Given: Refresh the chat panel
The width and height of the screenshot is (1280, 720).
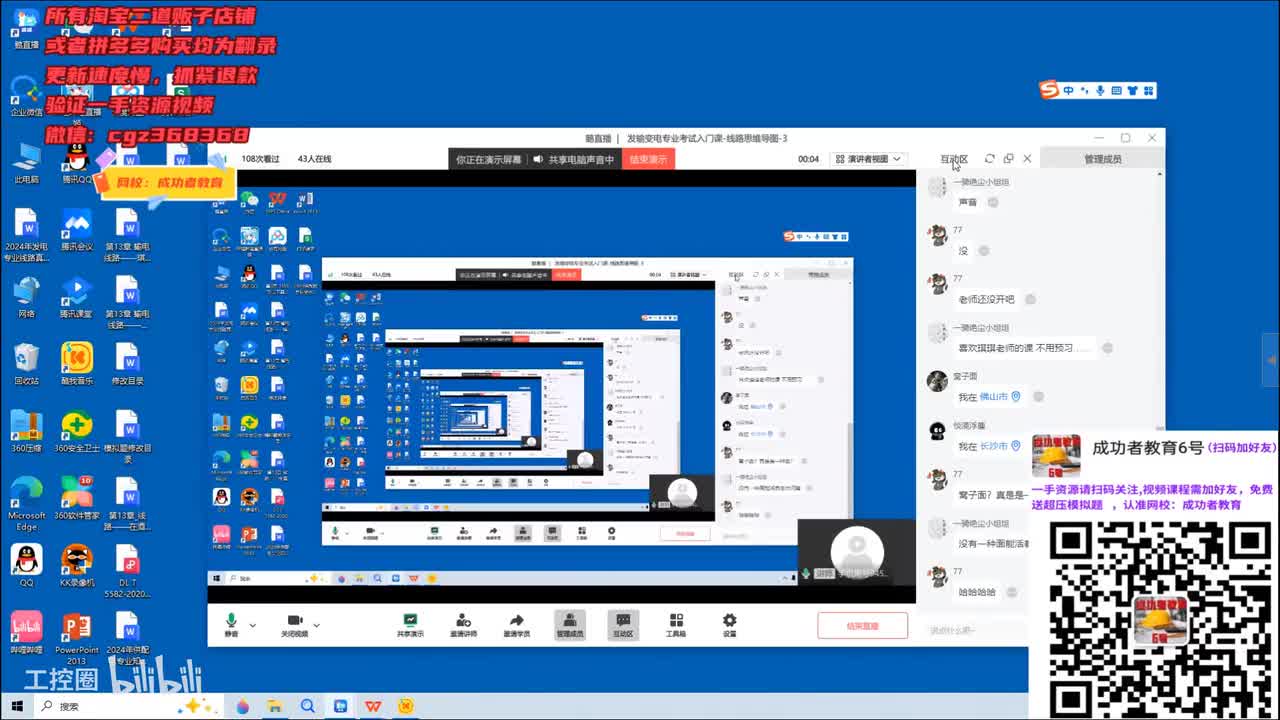Looking at the screenshot, I should [x=990, y=159].
